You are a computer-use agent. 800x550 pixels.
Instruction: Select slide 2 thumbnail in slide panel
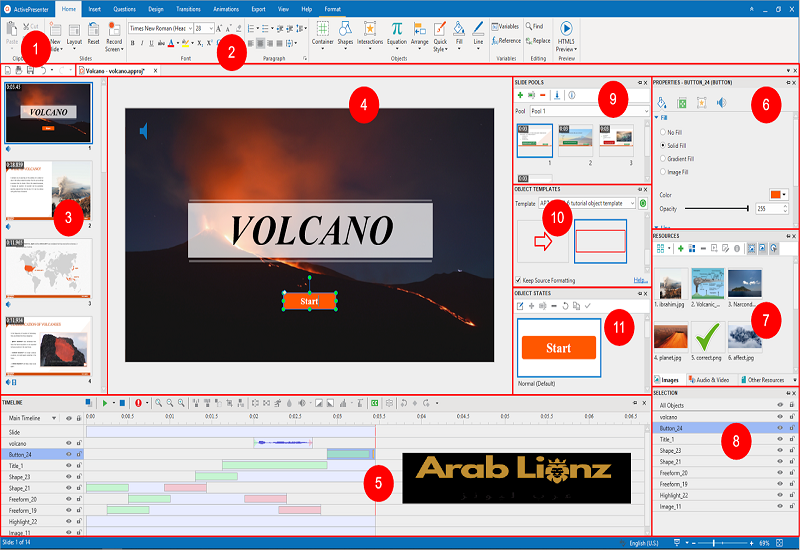[48, 191]
